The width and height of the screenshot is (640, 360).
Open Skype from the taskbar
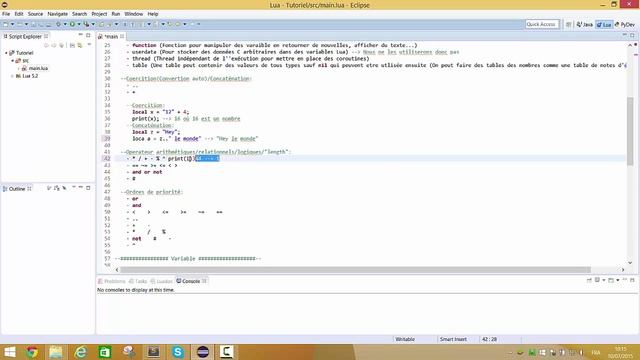pos(178,352)
